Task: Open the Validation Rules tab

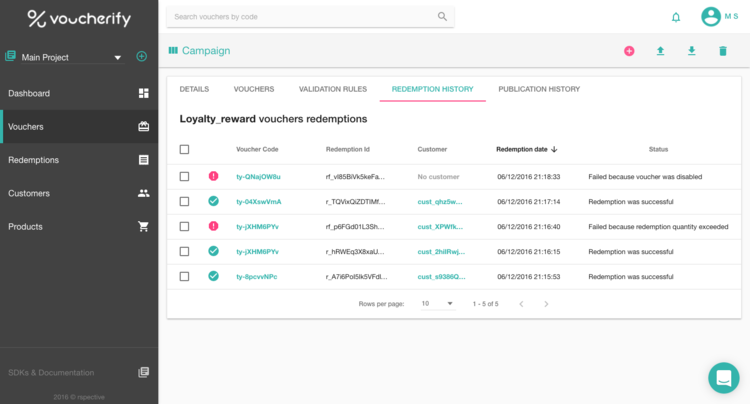Action: pos(333,89)
